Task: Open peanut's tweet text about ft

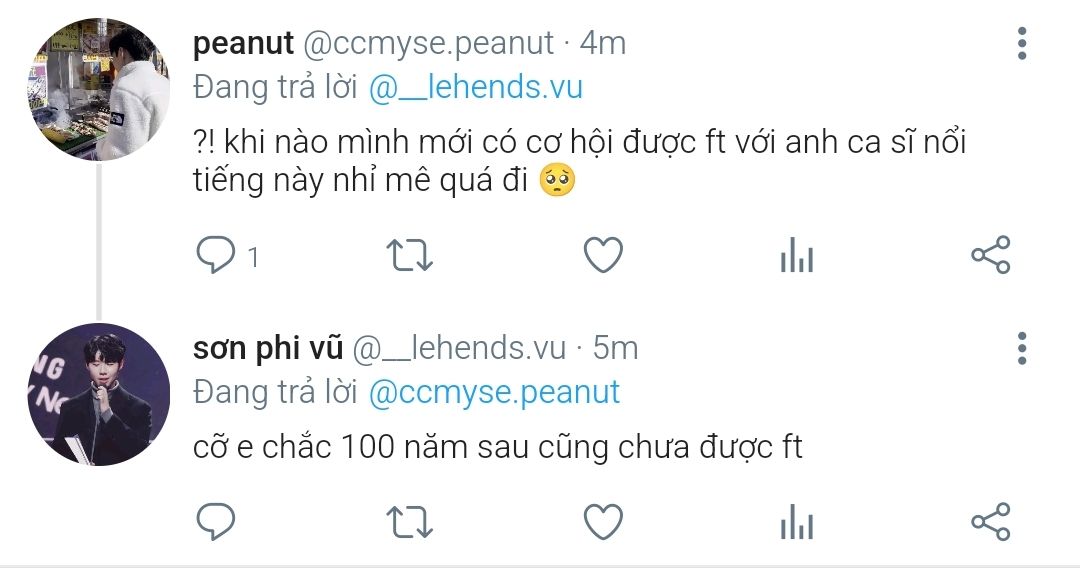Action: pos(580,162)
